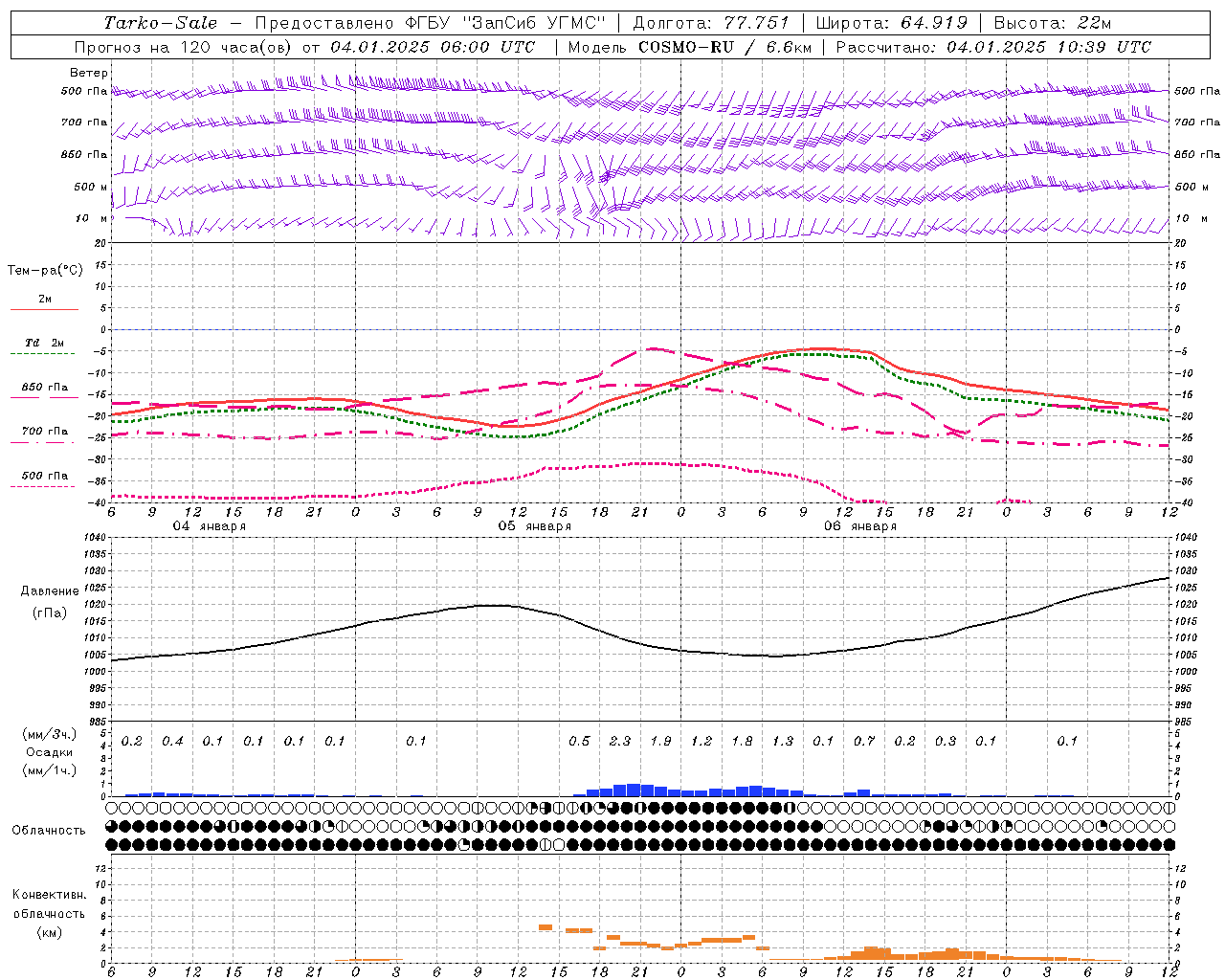Click the (км) unit under облачность
Viewport: 1225px width, 980px height.
50,932
